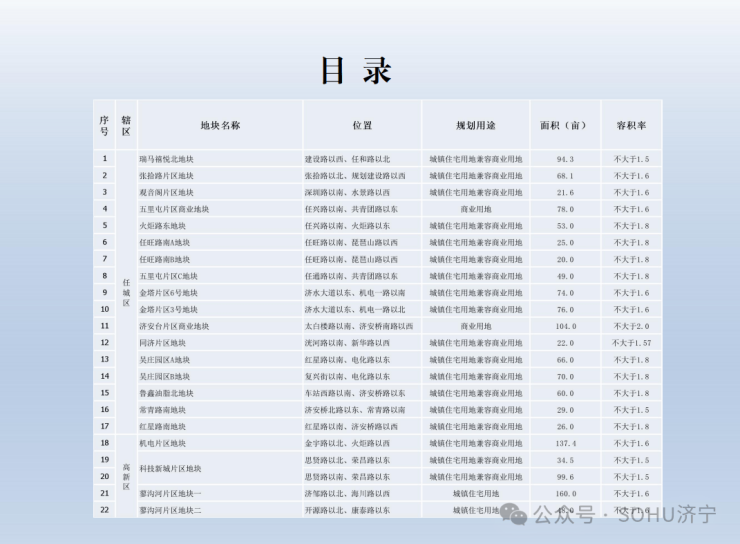The height and width of the screenshot is (544, 740).
Task: Click sequence number 11
Action: [x=105, y=326]
